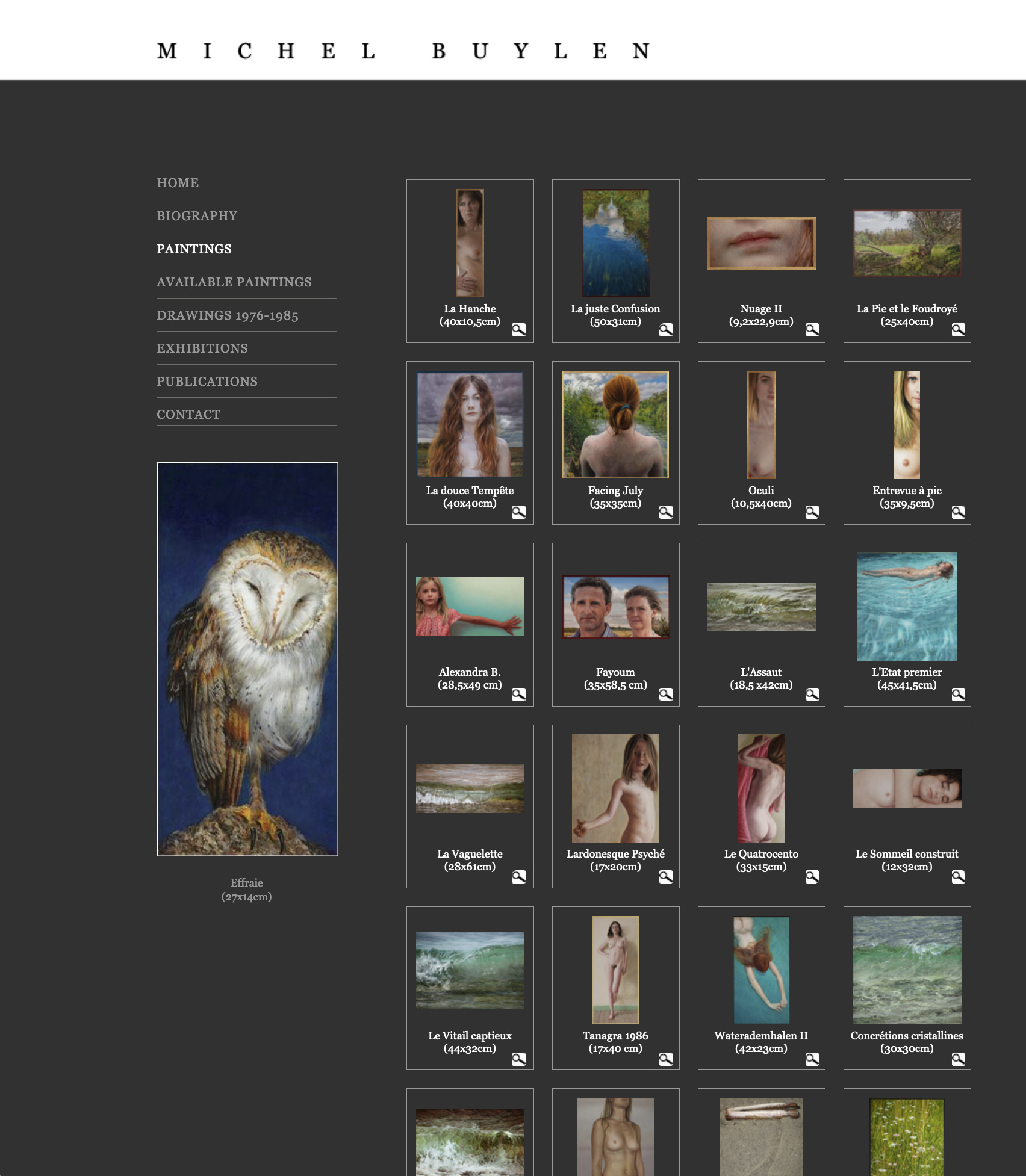
Task: Select Paintings in the sidebar menu
Action: (194, 249)
